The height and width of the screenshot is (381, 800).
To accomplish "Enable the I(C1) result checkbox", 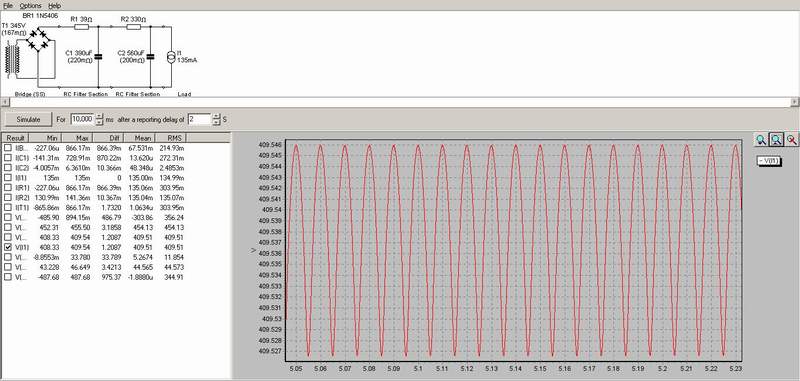I will pos(8,158).
